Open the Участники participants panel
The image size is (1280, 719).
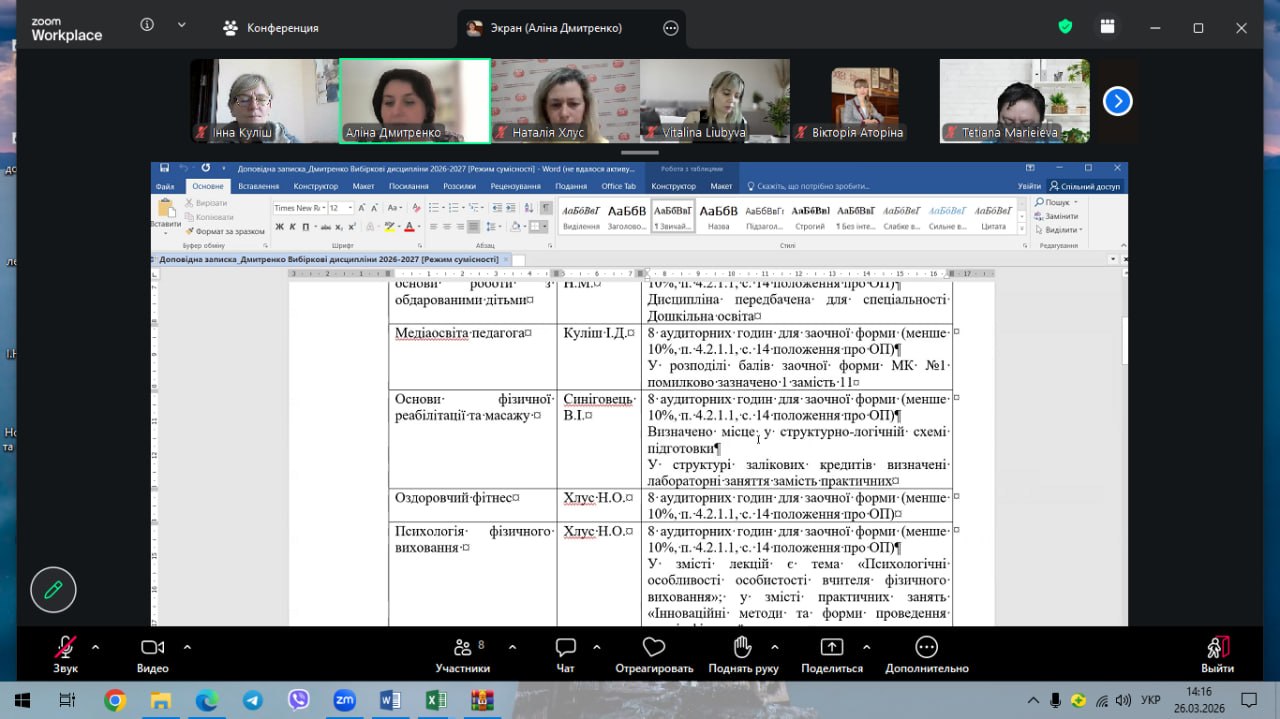tap(462, 648)
